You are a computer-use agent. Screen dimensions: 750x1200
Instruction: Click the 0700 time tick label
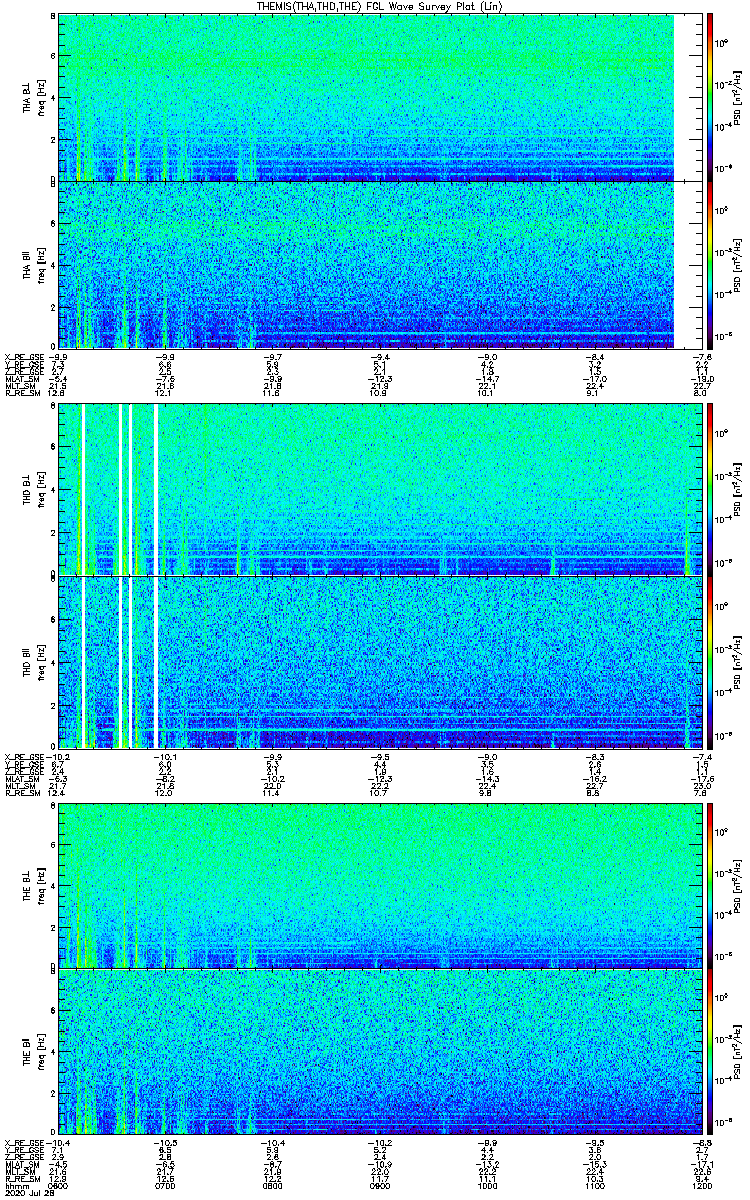click(x=165, y=1185)
